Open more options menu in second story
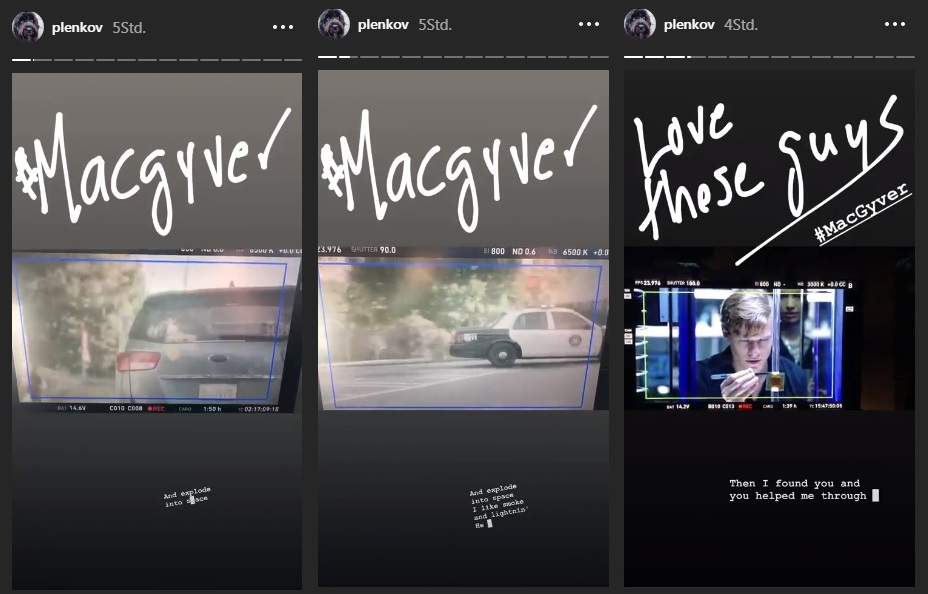Image resolution: width=928 pixels, height=594 pixels. point(589,24)
